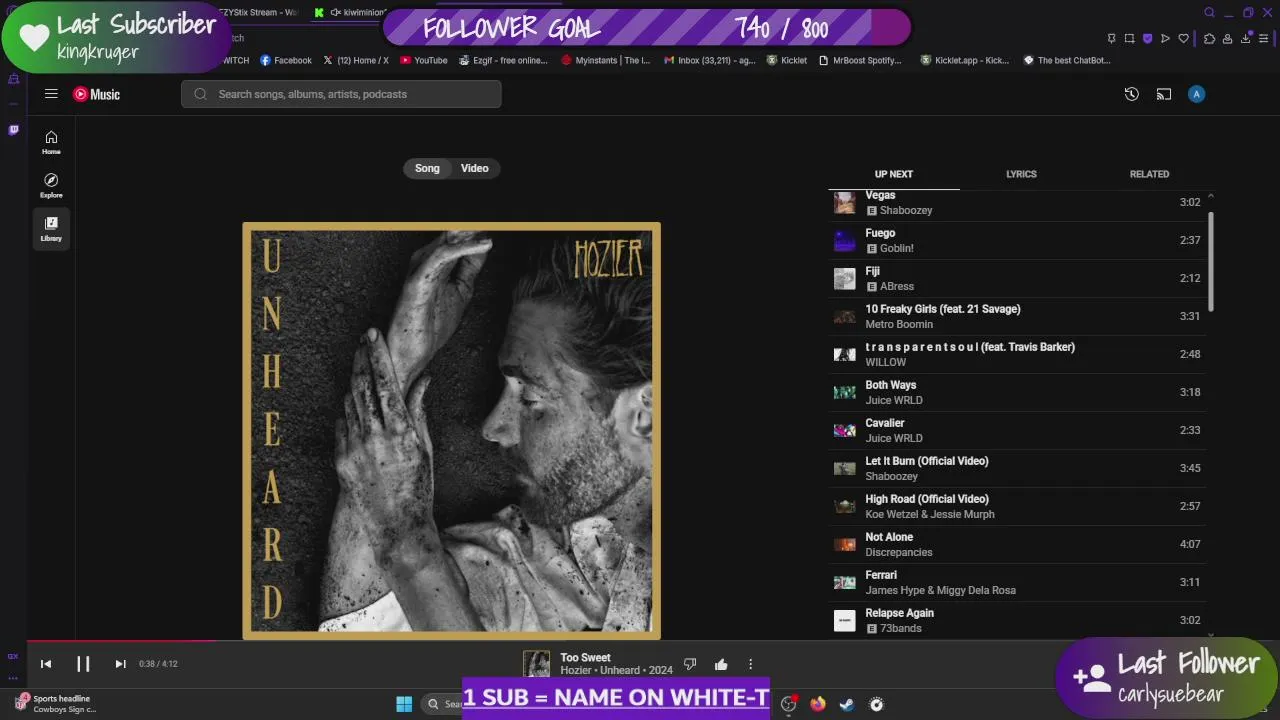Click the Windows Start button
The height and width of the screenshot is (720, 1280).
tap(404, 704)
